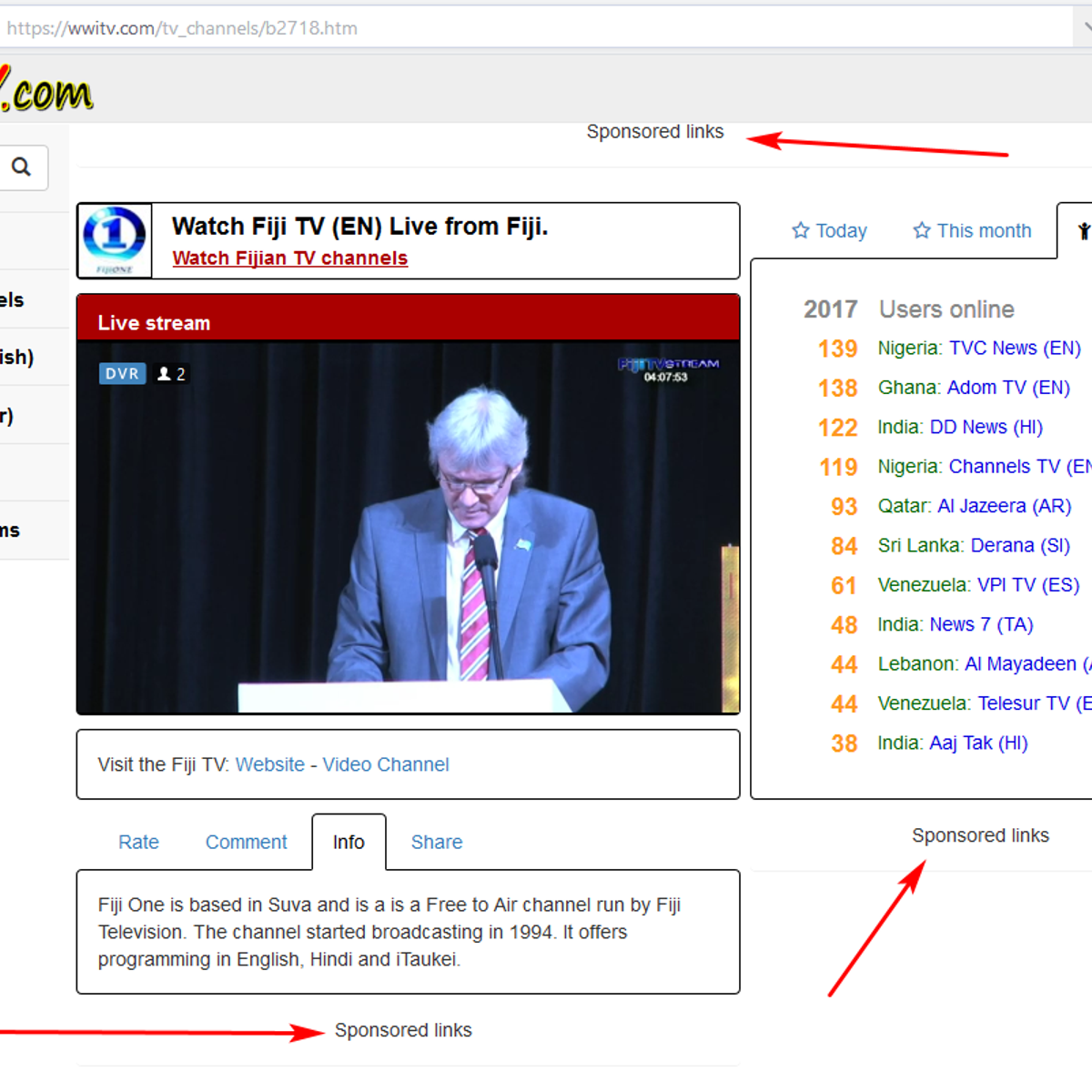
Task: Open the Today tab
Action: pyautogui.click(x=830, y=230)
